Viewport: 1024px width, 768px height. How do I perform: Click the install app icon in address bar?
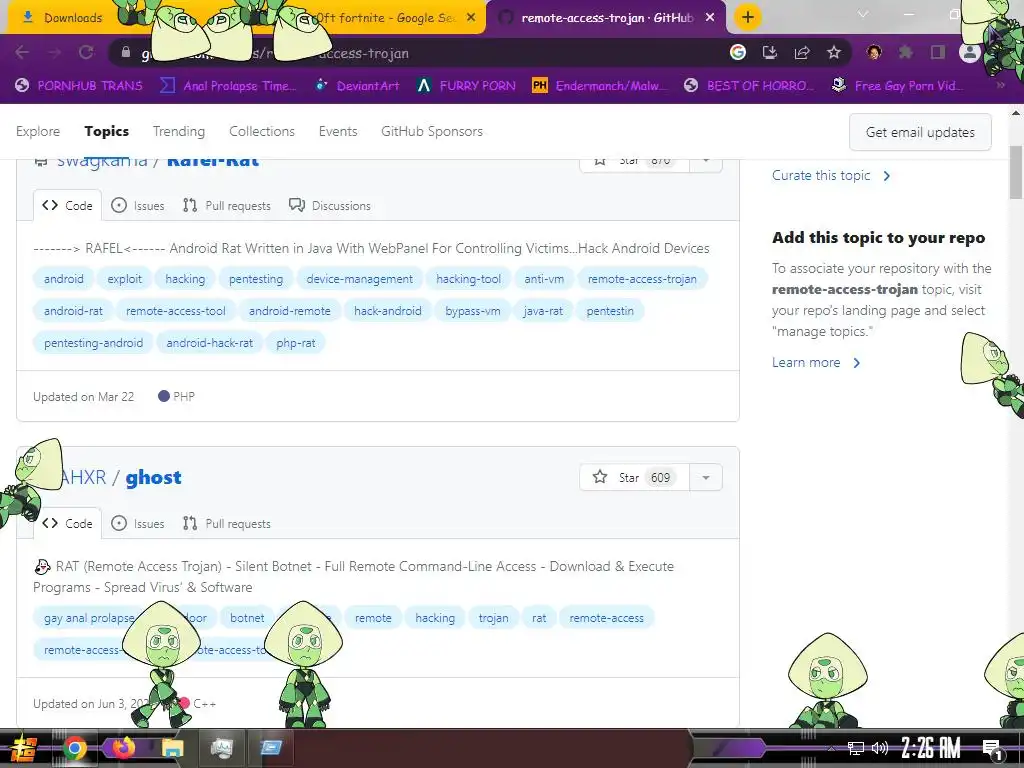coord(769,52)
